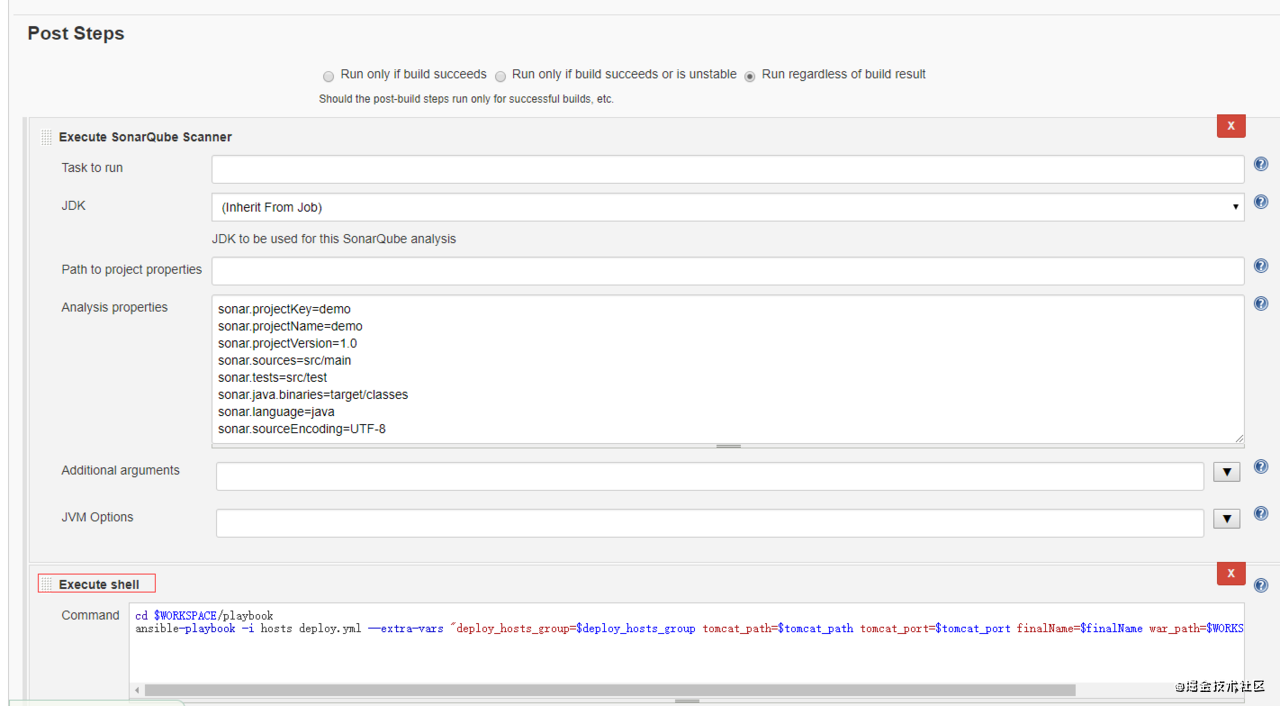Show help for Path to project properties
This screenshot has height=706, width=1280.
[x=1261, y=266]
